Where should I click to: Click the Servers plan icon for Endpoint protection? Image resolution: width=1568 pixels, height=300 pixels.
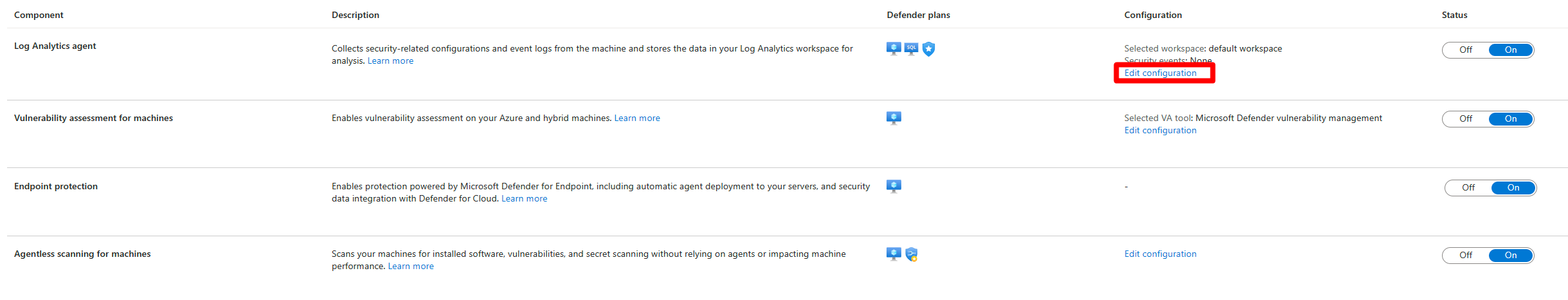pyautogui.click(x=894, y=186)
